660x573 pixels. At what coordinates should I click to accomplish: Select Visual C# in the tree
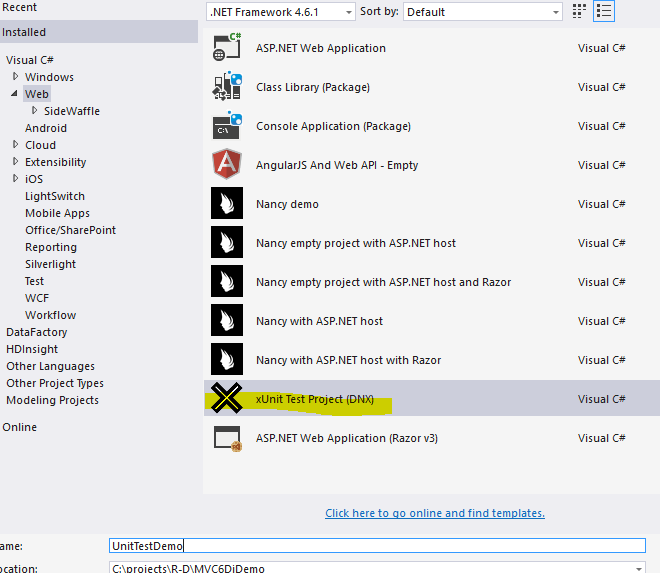tap(29, 60)
